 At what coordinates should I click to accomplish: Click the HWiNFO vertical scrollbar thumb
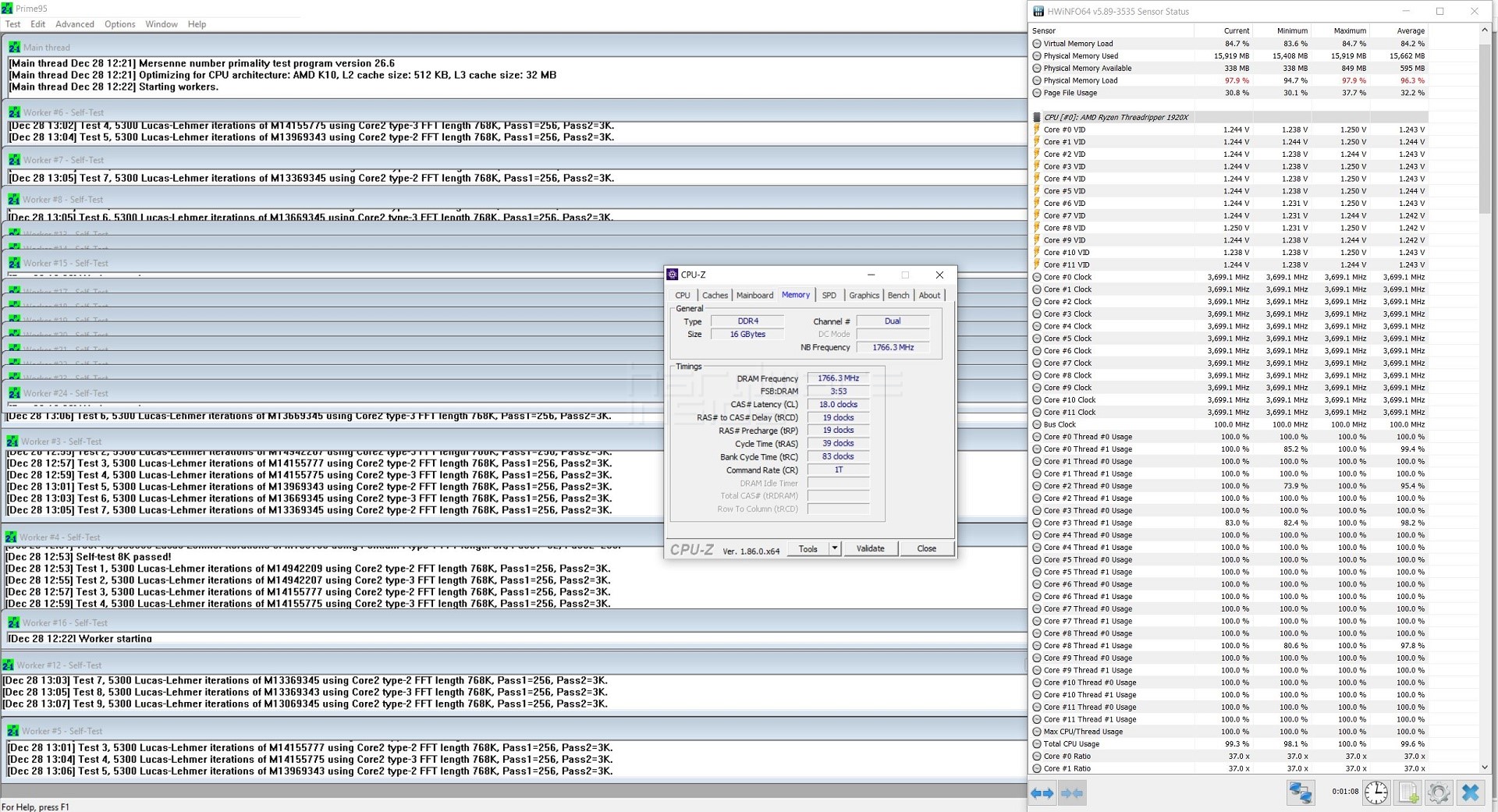click(x=1485, y=129)
